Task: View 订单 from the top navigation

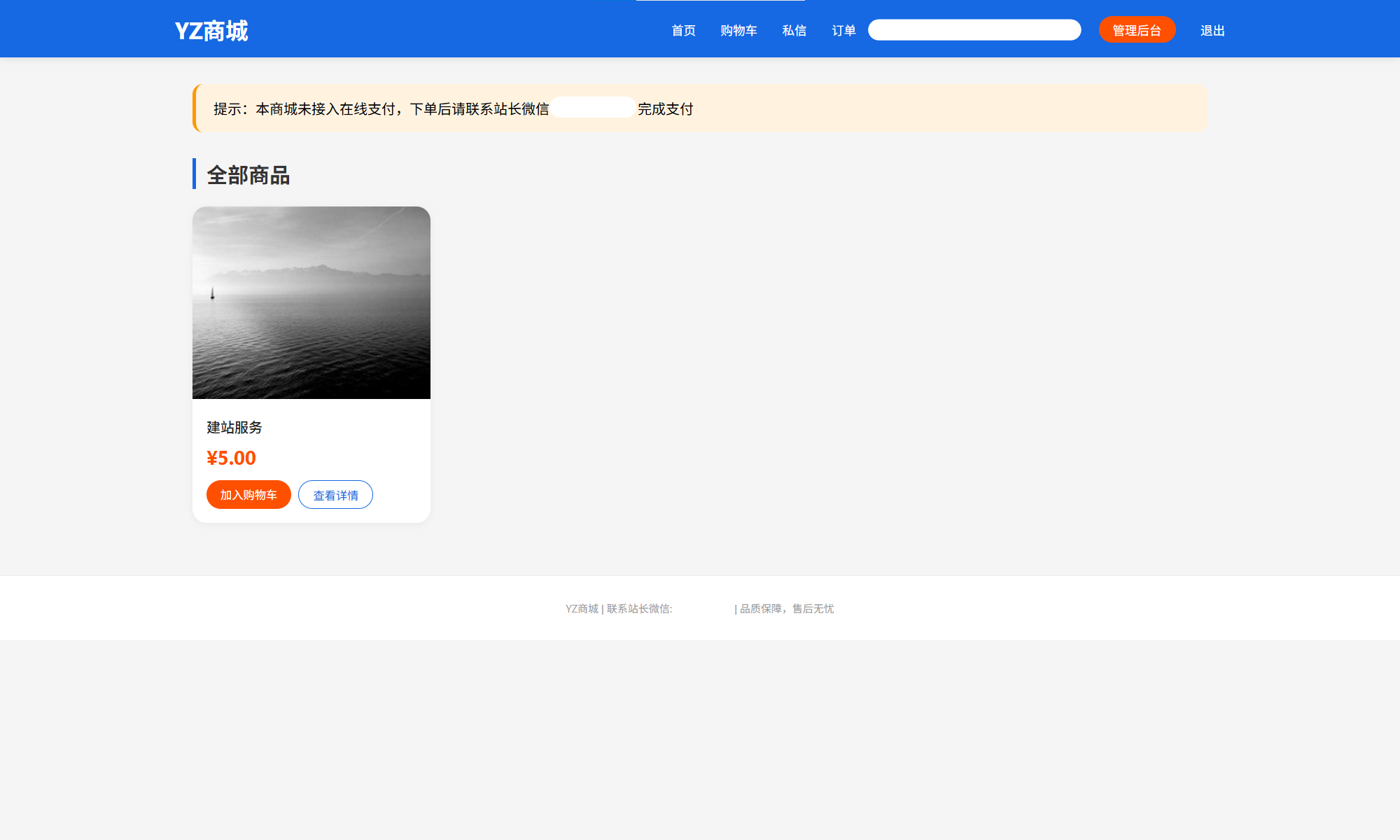Action: [843, 31]
